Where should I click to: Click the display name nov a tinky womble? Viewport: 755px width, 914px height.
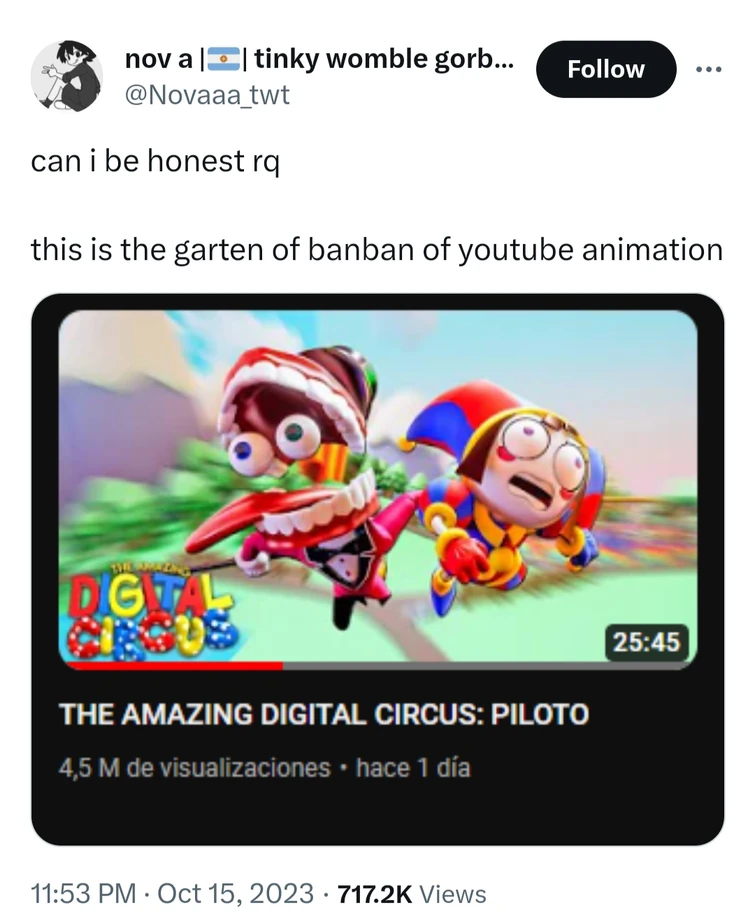point(319,58)
